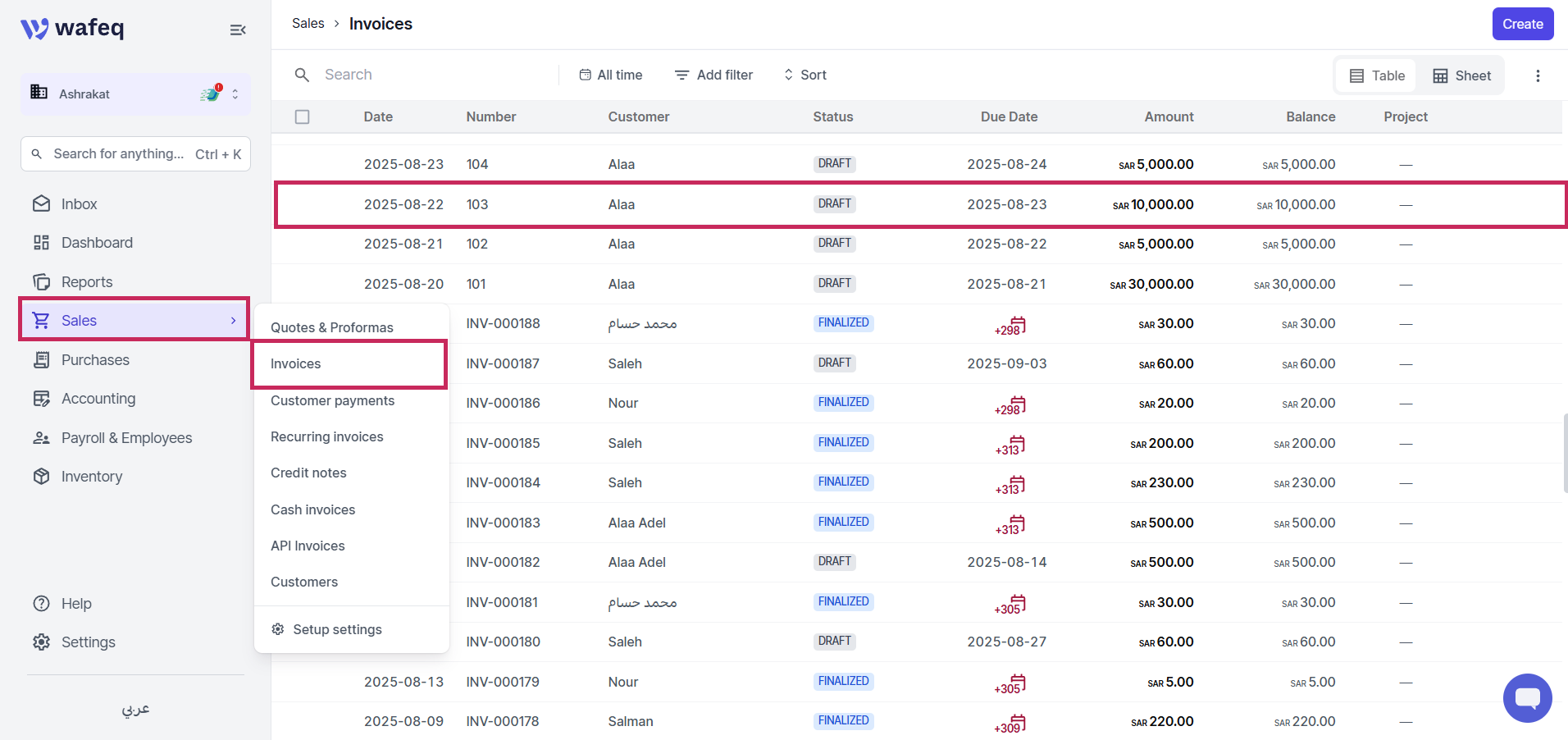
Task: Click DRAFT status of INV-000187
Action: (834, 363)
